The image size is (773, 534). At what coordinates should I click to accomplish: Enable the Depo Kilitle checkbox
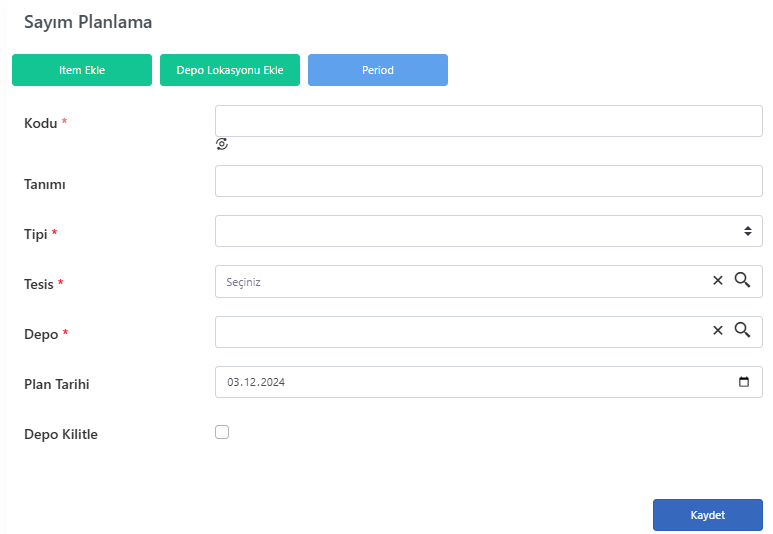point(222,432)
